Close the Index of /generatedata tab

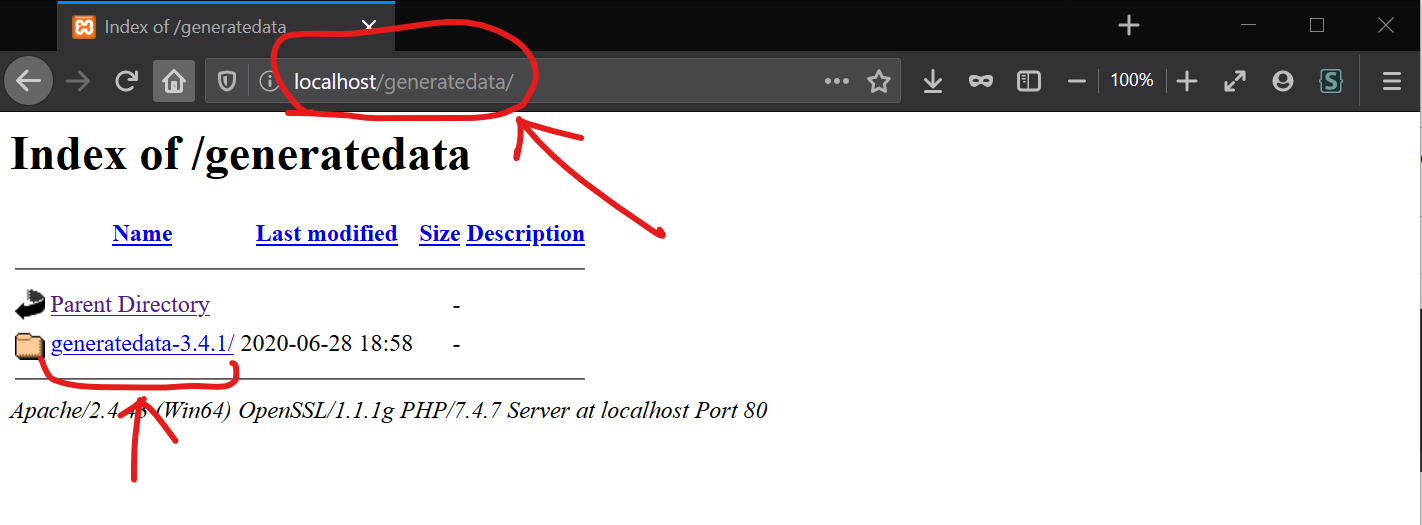[370, 27]
